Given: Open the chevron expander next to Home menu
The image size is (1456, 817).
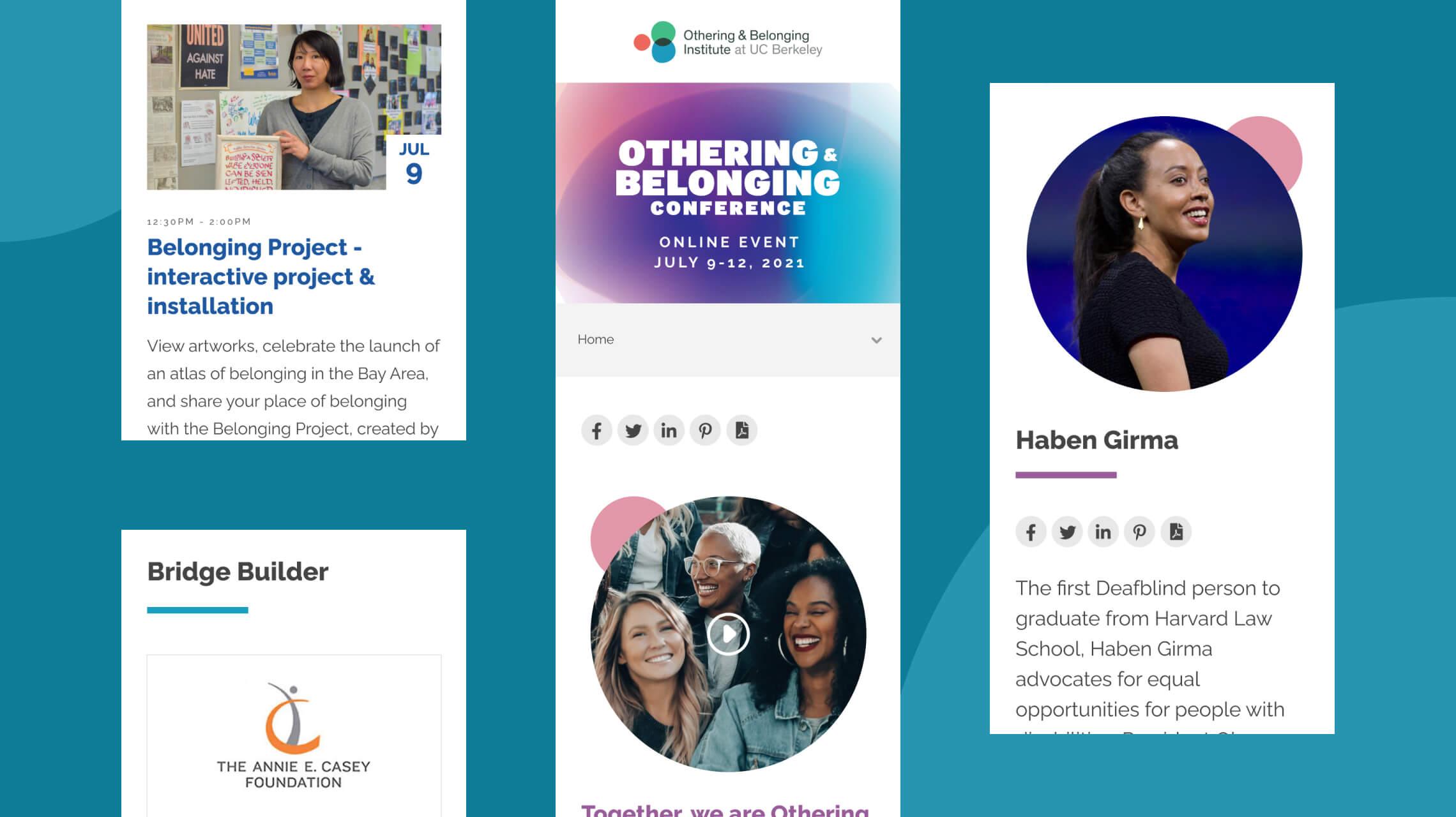Looking at the screenshot, I should tap(876, 339).
